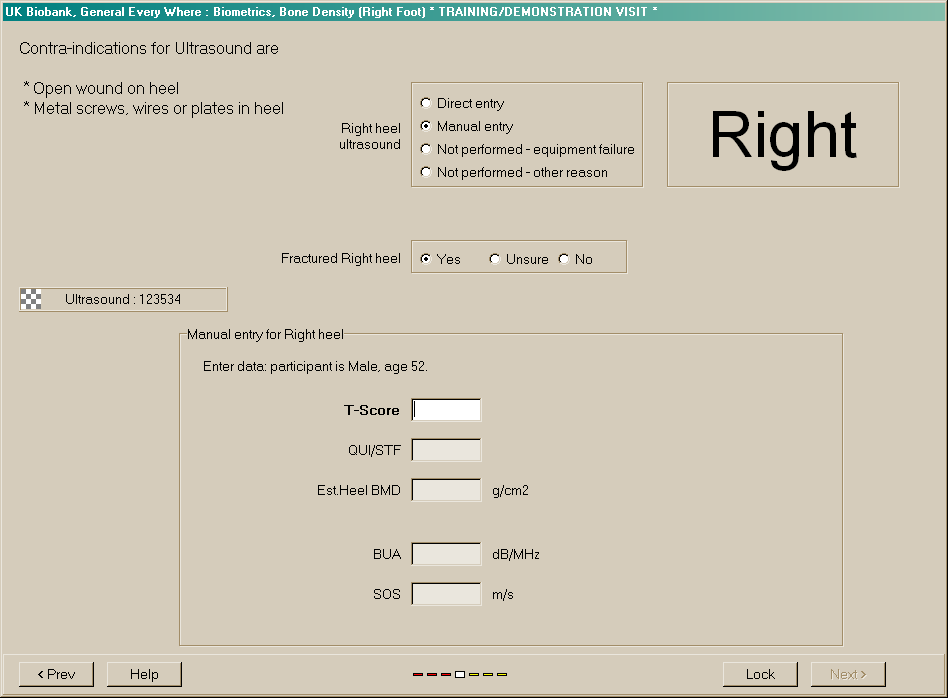Viewport: 948px width, 698px height.
Task: Select Not performed - equipment failure
Action: click(x=427, y=149)
